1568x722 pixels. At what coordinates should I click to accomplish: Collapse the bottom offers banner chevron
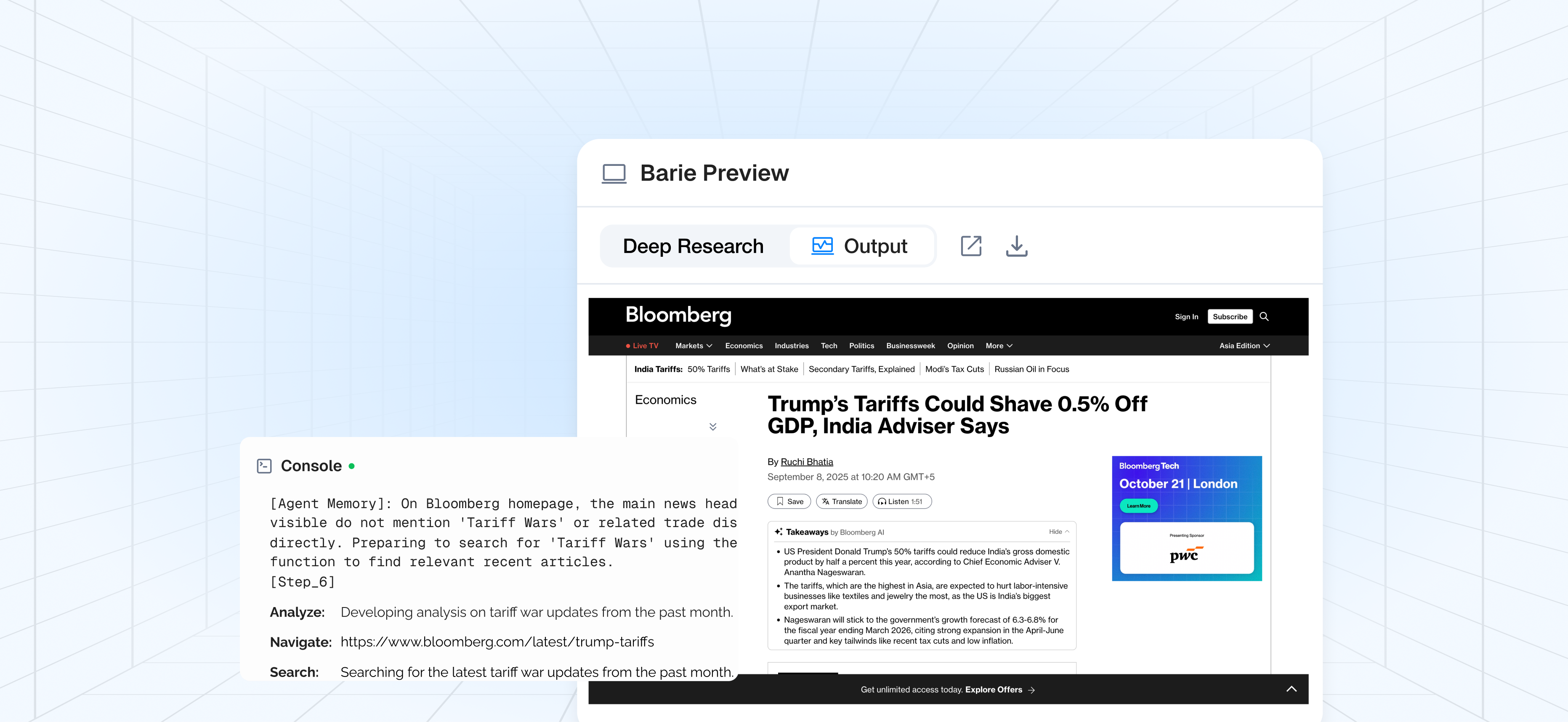(1291, 689)
